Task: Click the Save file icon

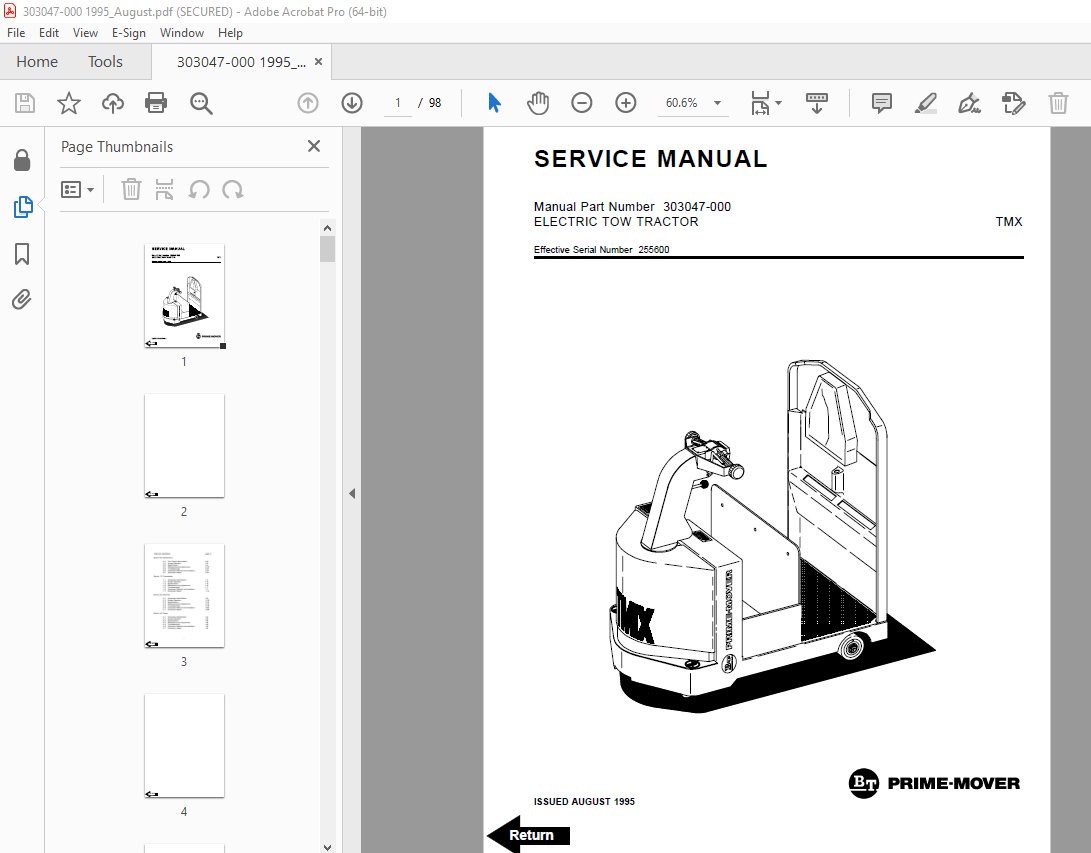Action: click(x=25, y=103)
